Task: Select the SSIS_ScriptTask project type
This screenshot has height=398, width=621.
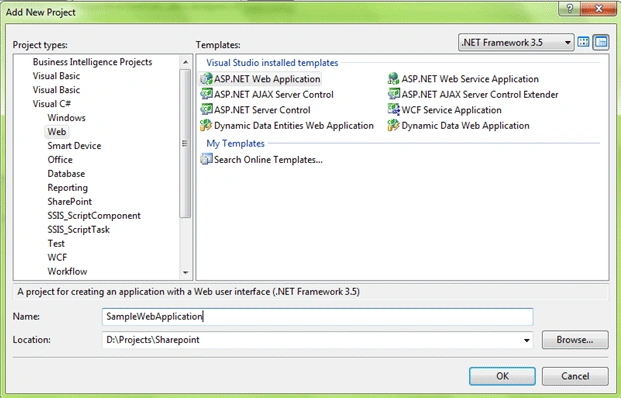Action: click(78, 230)
